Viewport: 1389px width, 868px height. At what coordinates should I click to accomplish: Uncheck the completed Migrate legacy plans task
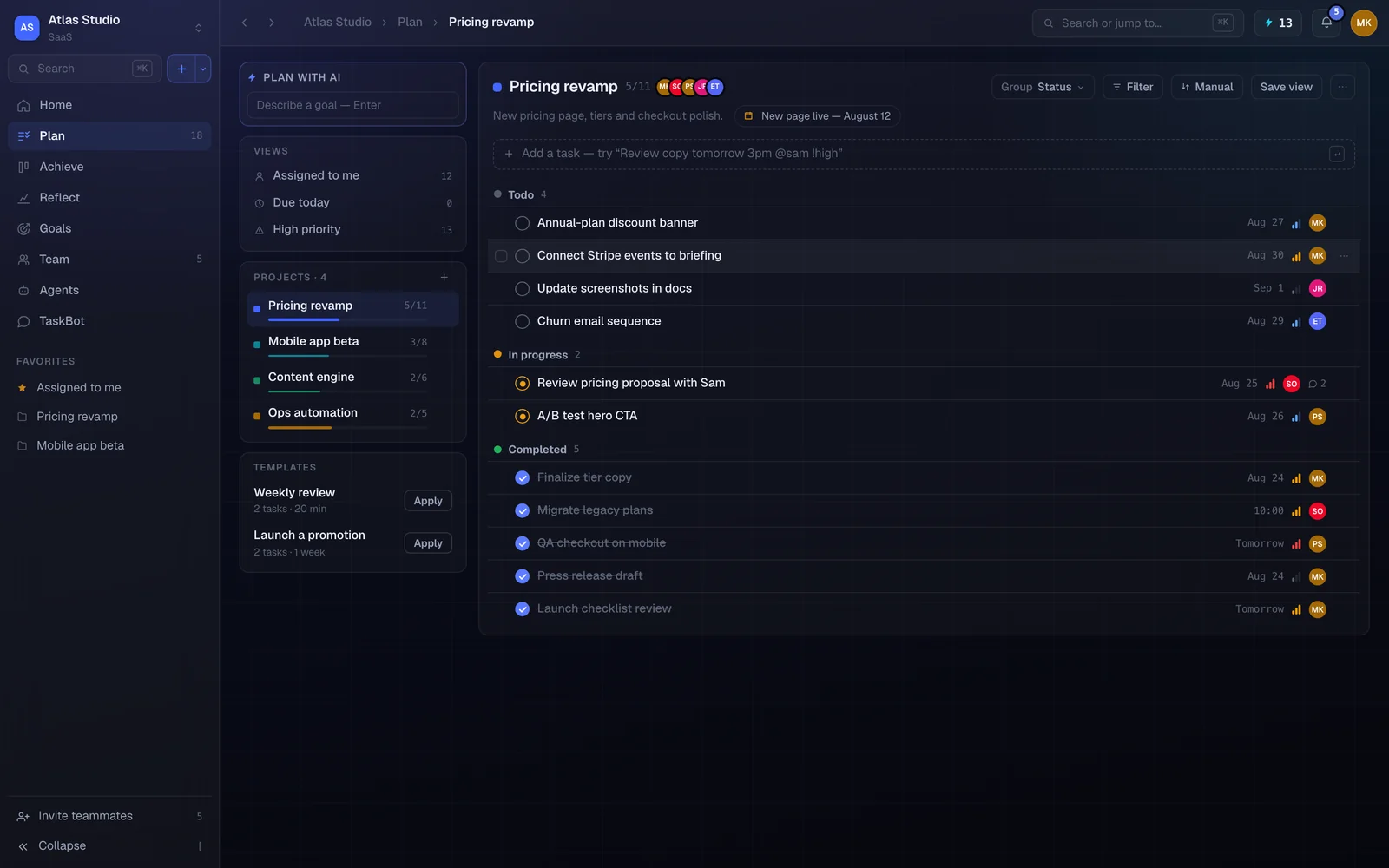(522, 511)
